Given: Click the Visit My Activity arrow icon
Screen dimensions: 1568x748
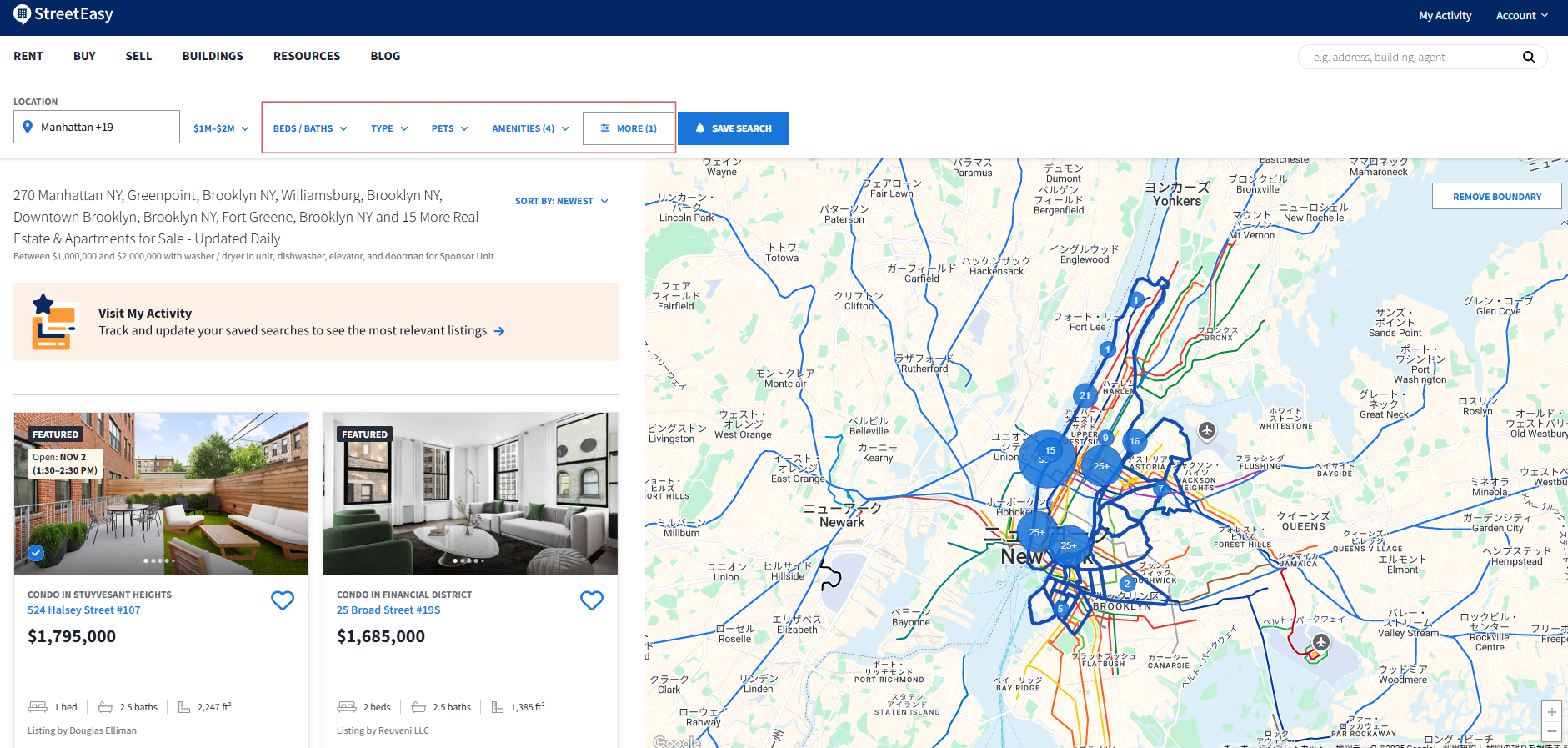Looking at the screenshot, I should [499, 331].
